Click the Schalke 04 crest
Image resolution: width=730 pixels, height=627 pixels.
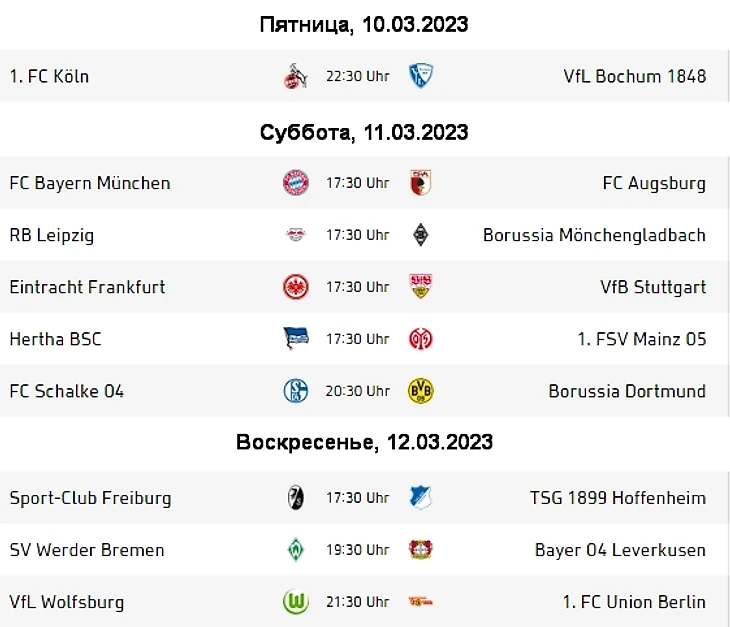296,391
